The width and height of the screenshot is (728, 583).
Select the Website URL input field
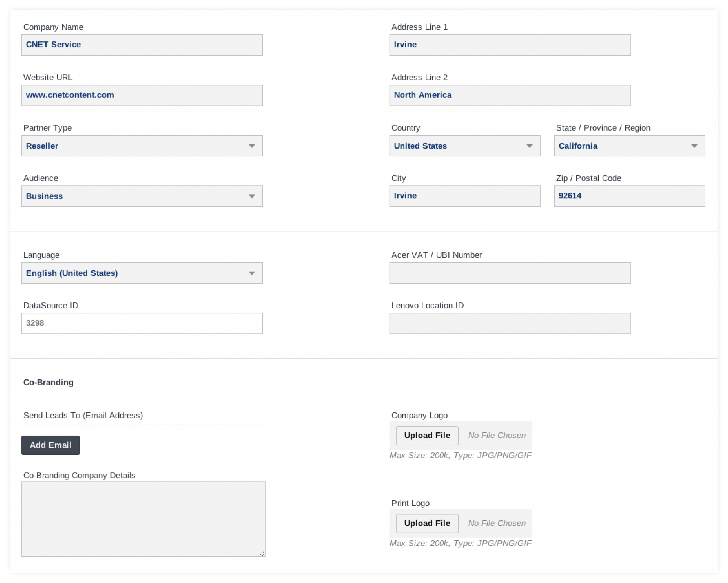(x=142, y=95)
